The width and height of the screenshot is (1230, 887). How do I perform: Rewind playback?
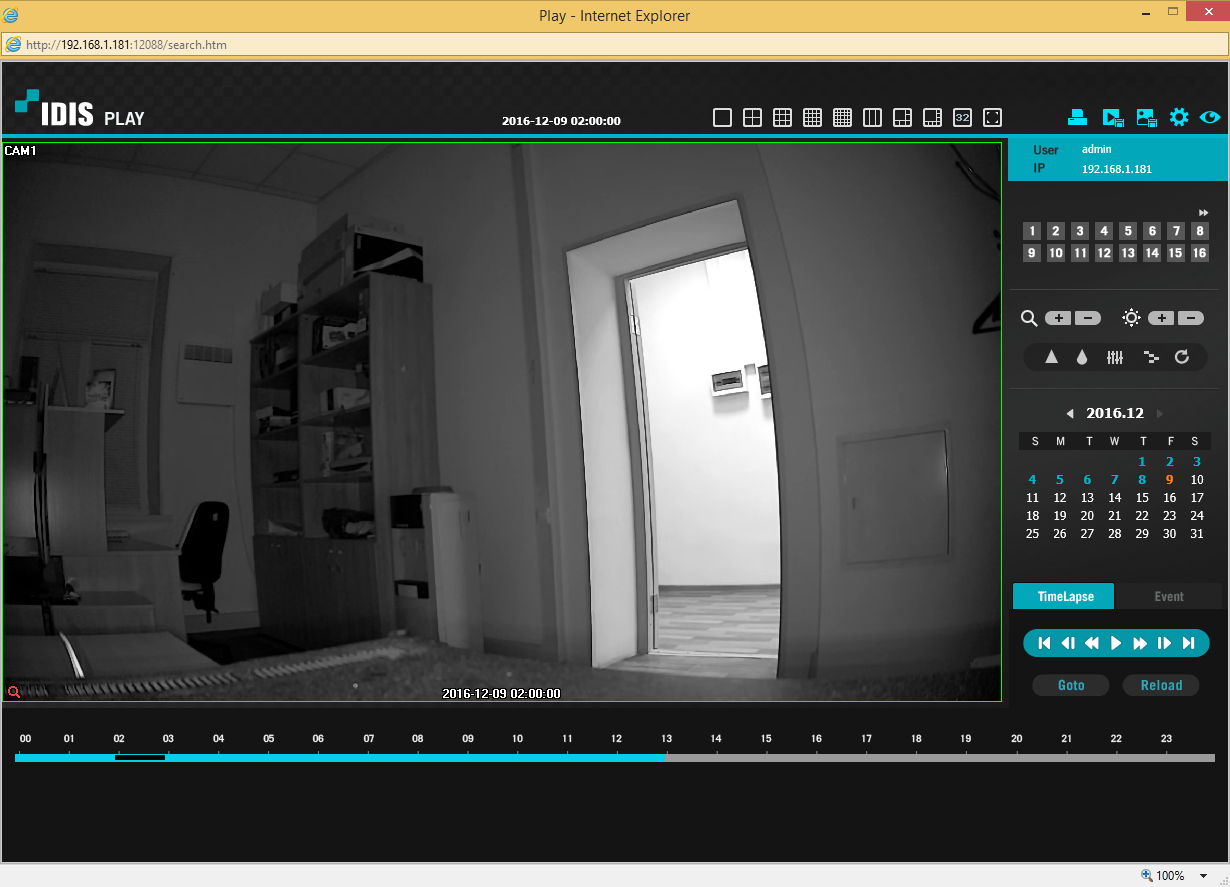coord(1092,643)
